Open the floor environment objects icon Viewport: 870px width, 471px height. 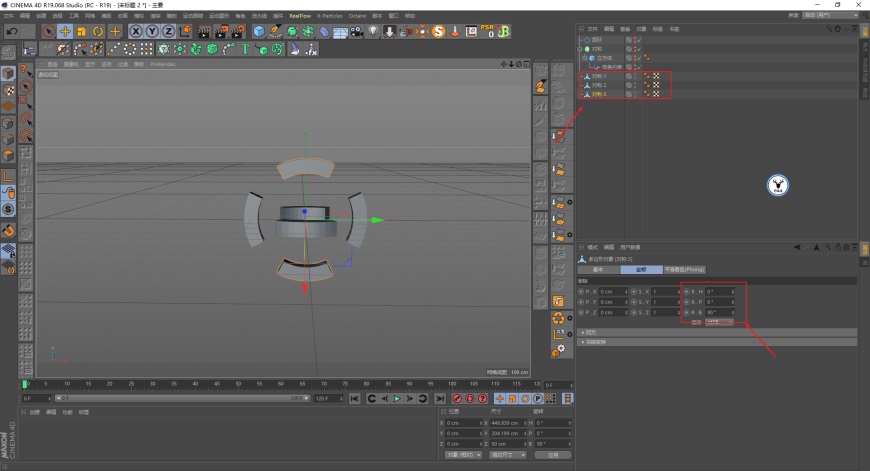pyautogui.click(x=340, y=32)
